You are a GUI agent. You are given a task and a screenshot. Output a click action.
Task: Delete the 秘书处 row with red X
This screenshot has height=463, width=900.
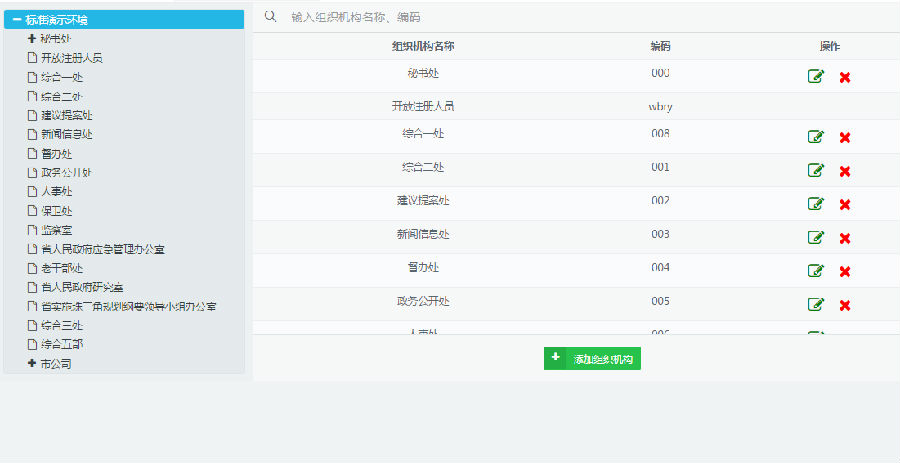tap(845, 77)
